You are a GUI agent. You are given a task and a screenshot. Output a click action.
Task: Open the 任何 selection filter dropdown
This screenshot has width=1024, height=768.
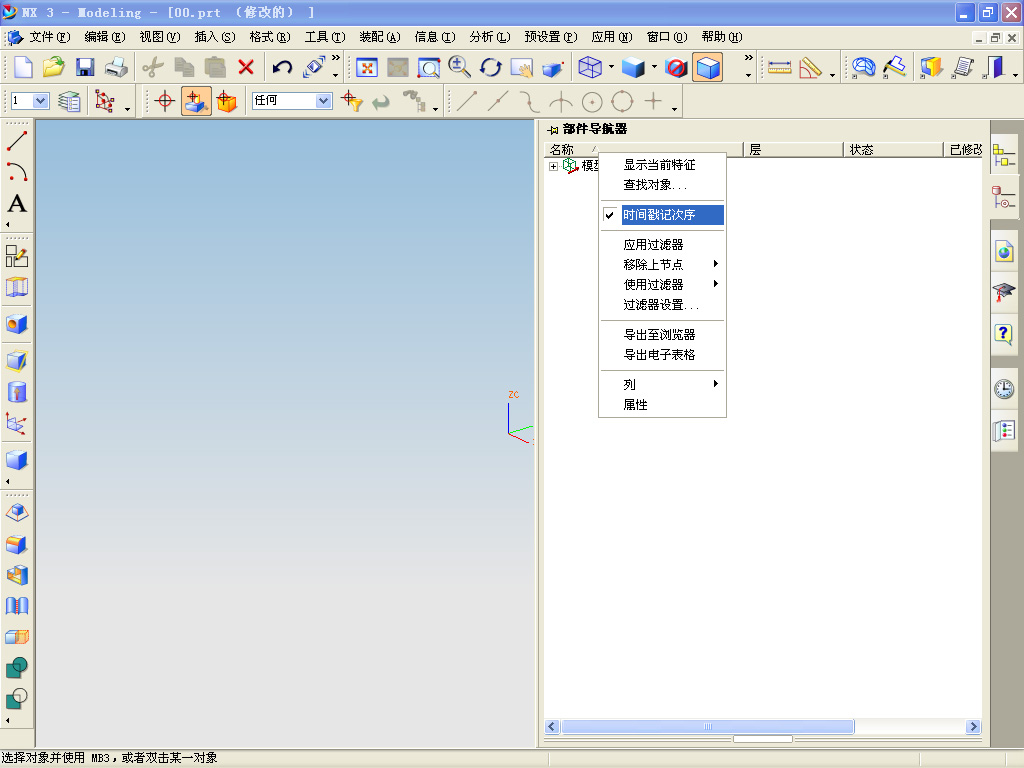click(323, 101)
